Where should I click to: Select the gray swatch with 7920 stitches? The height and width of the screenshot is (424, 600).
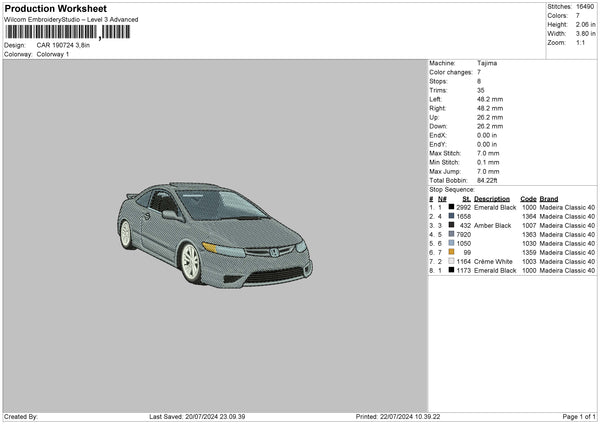click(x=452, y=234)
